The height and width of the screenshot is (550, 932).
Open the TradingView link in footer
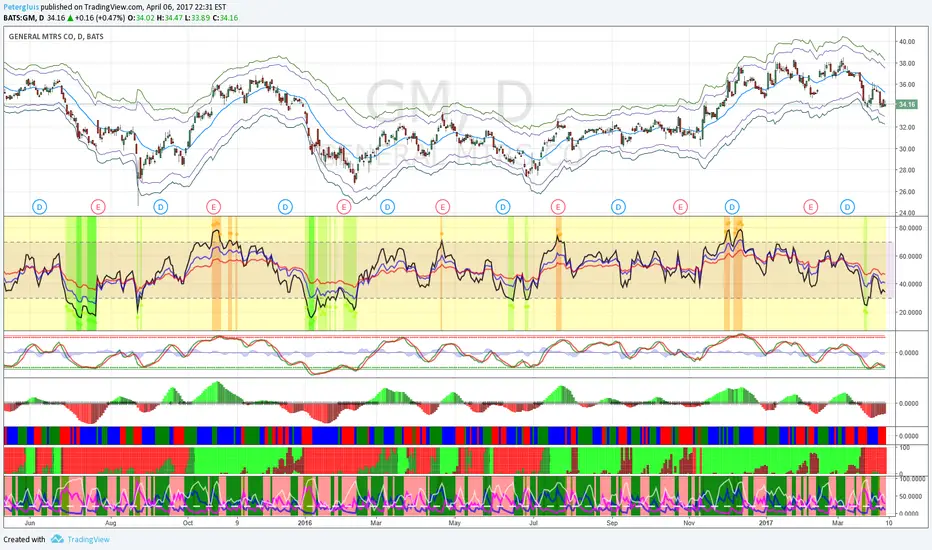pyautogui.click(x=88, y=539)
